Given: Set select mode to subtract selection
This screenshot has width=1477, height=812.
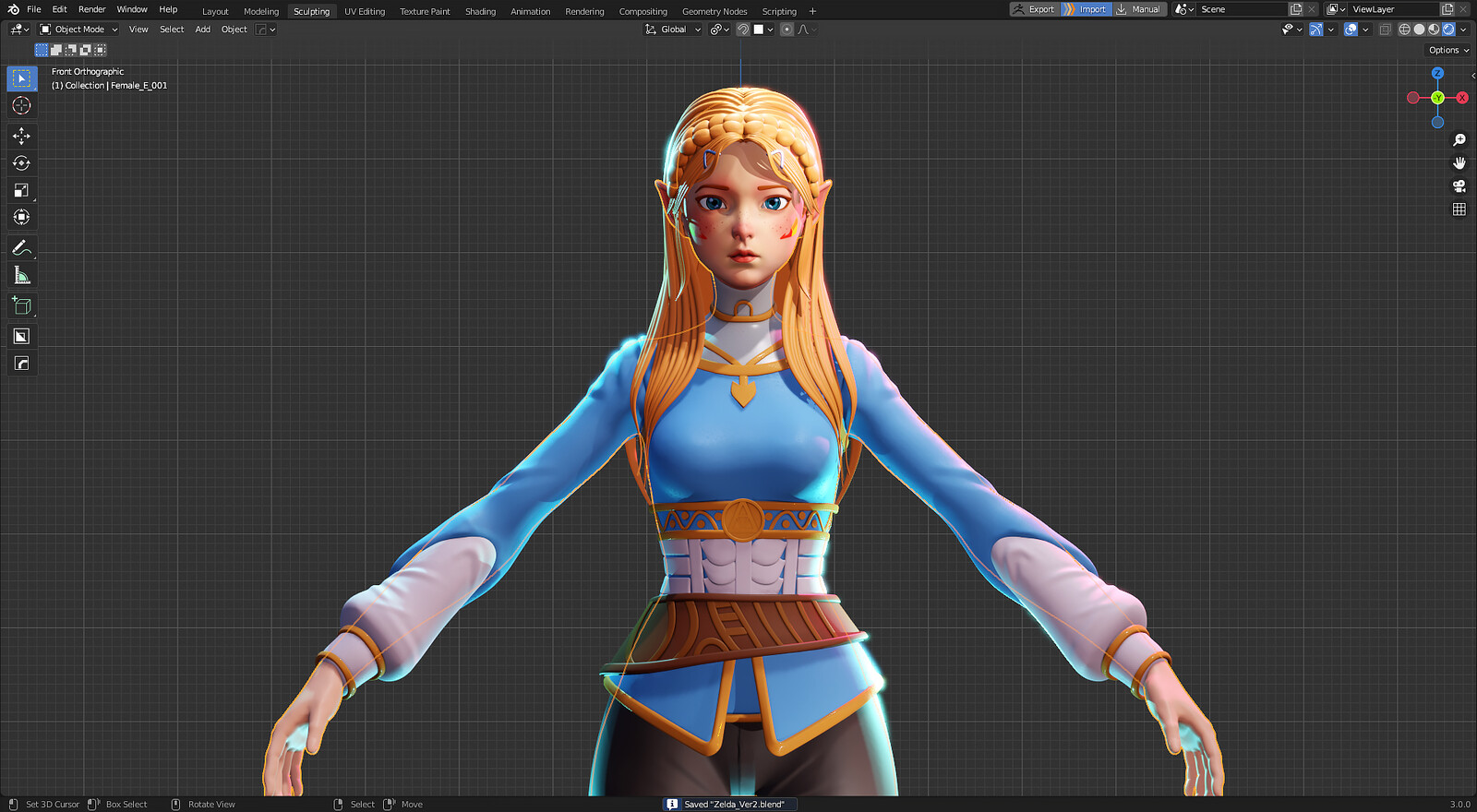Looking at the screenshot, I should 71,50.
